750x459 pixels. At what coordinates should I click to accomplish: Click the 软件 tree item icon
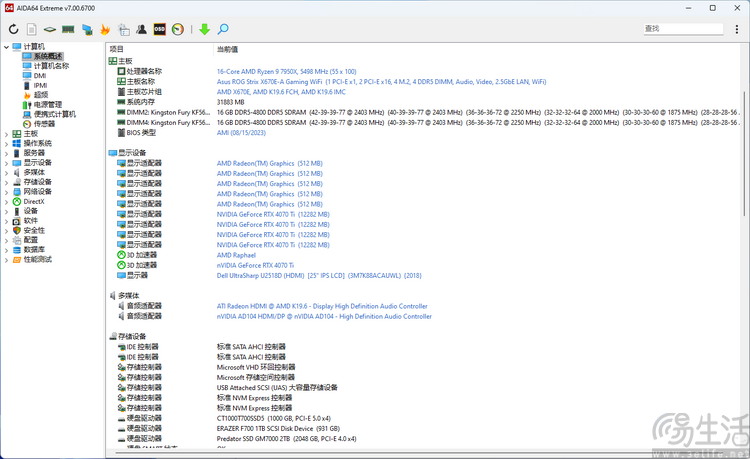point(17,221)
